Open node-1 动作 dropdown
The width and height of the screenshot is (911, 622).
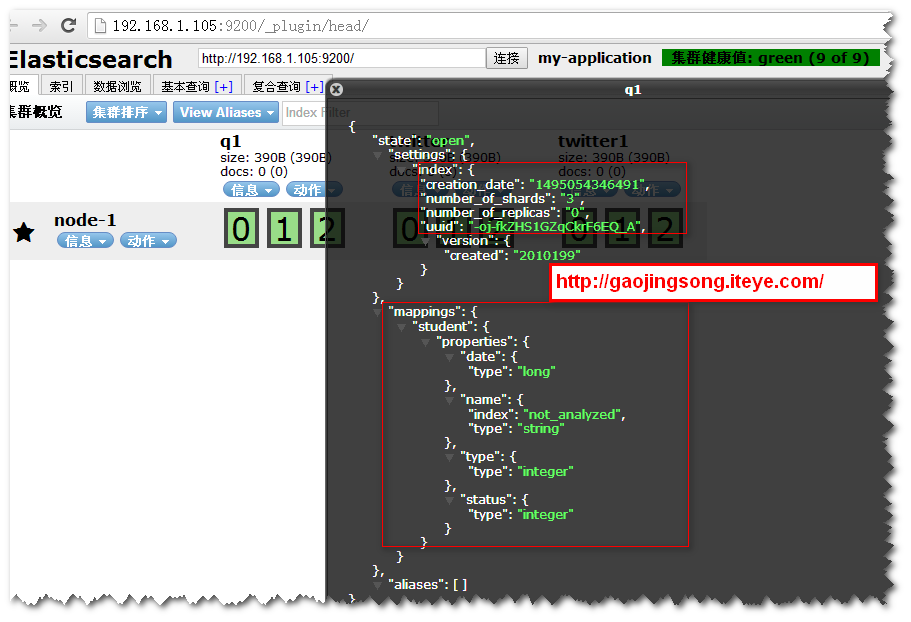148,240
